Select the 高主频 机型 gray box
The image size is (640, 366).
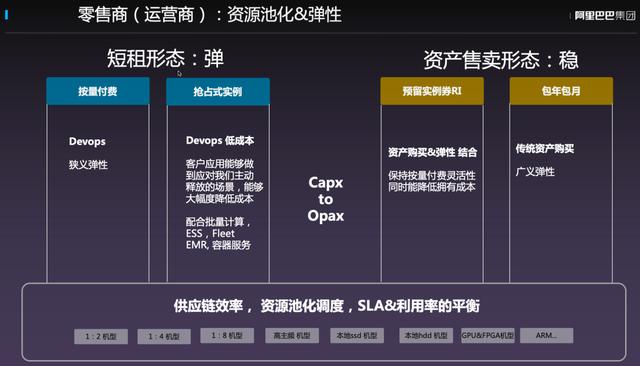click(x=292, y=336)
